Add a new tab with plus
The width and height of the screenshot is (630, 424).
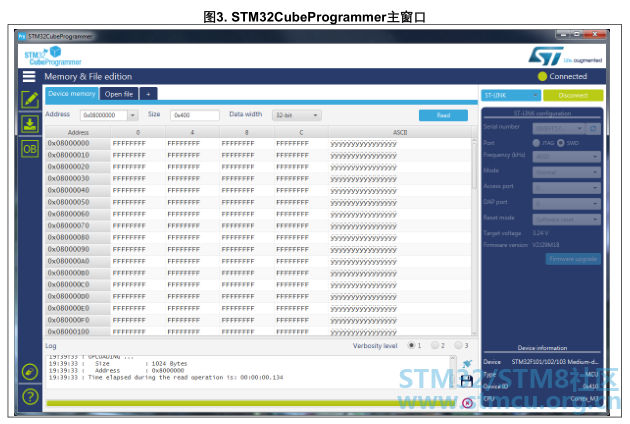(148, 94)
